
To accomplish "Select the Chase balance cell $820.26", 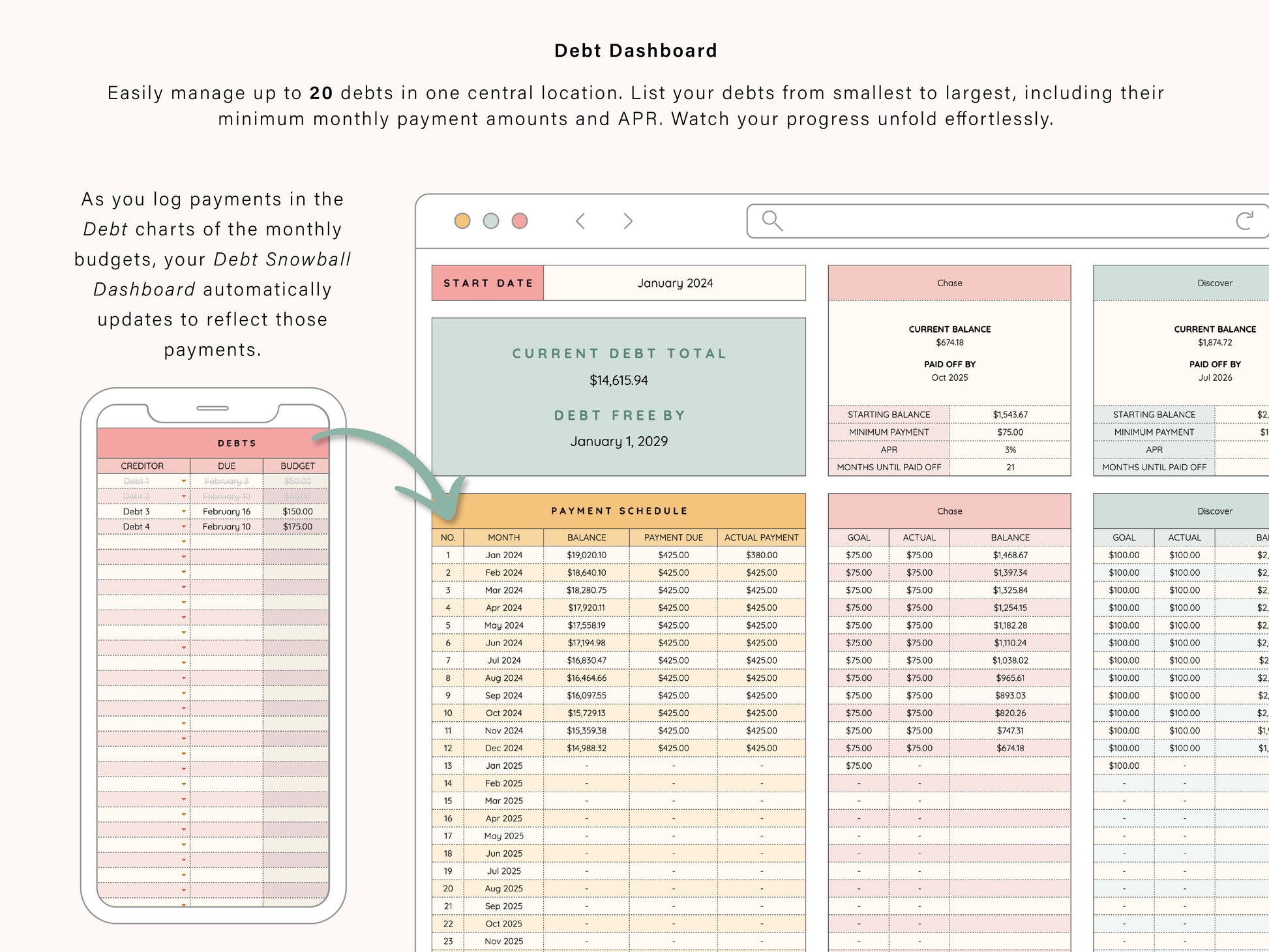I will pyautogui.click(x=1010, y=713).
